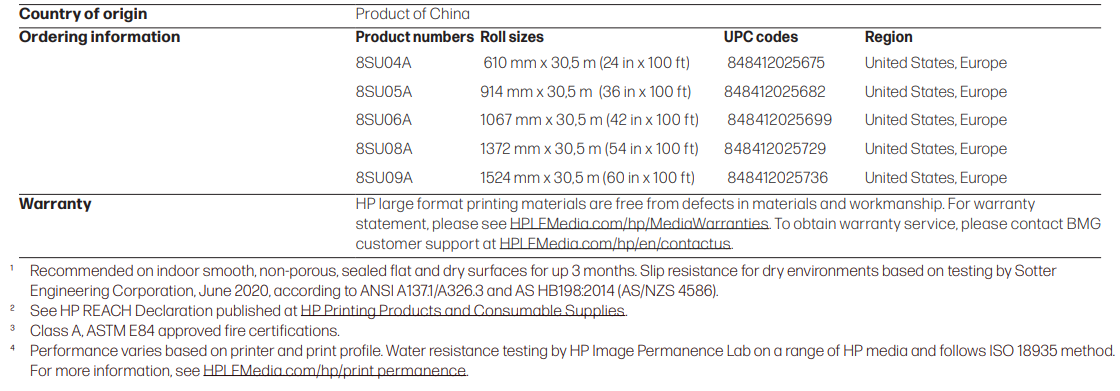The width and height of the screenshot is (1120, 391).
Task: Select product number 8SU06A
Action: pos(384,120)
